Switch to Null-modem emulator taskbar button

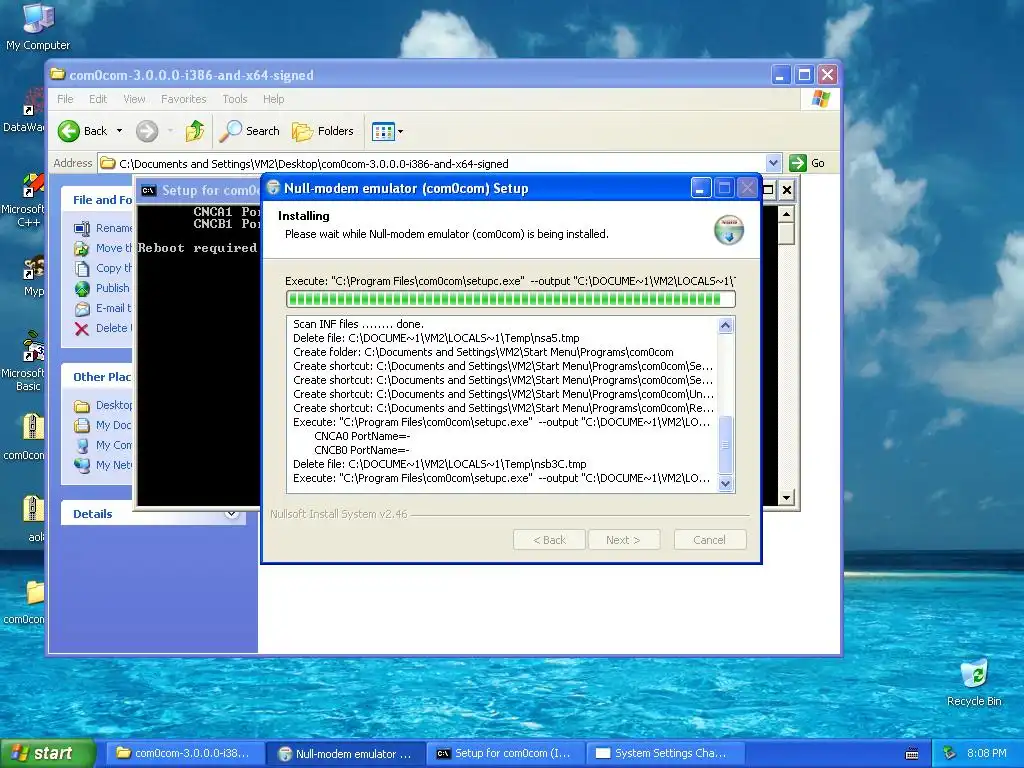(346, 754)
